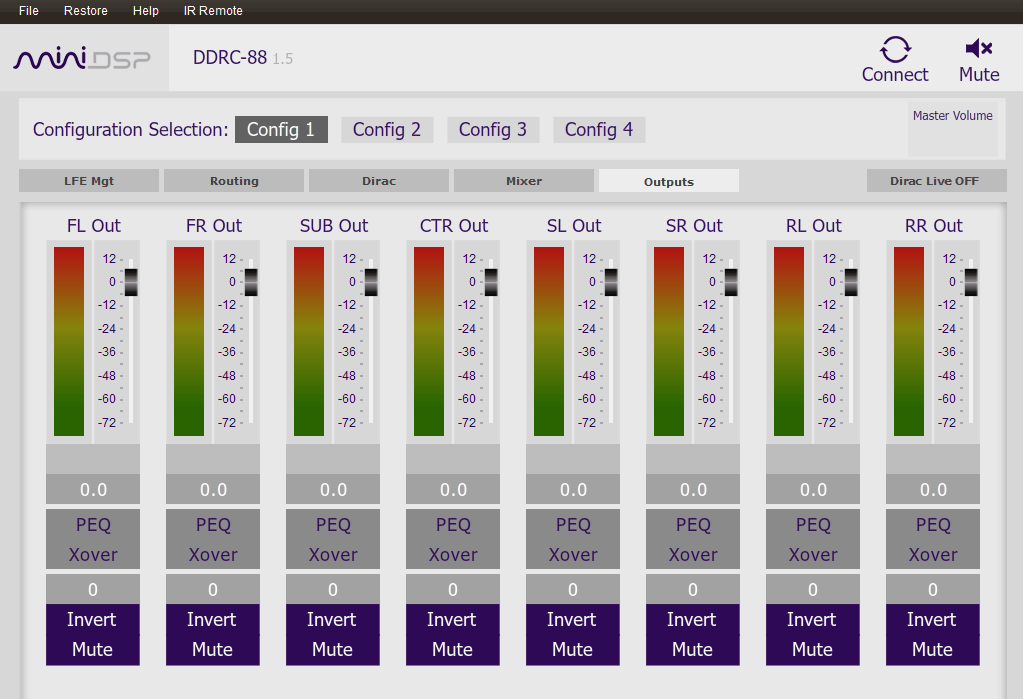Image resolution: width=1023 pixels, height=699 pixels.
Task: Select Config 3
Action: click(x=493, y=129)
